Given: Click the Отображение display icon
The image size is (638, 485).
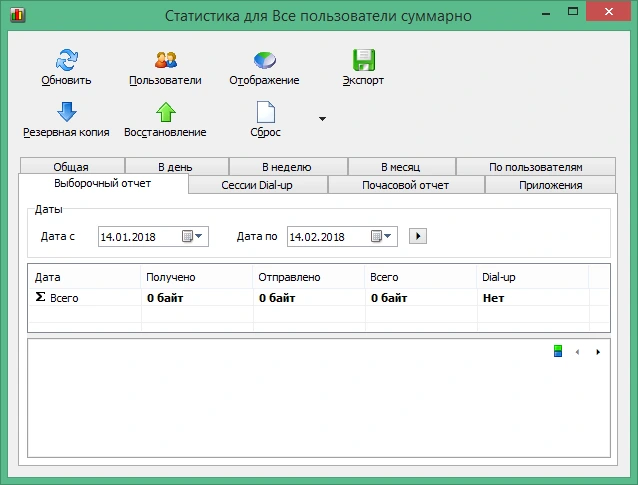Looking at the screenshot, I should [264, 60].
